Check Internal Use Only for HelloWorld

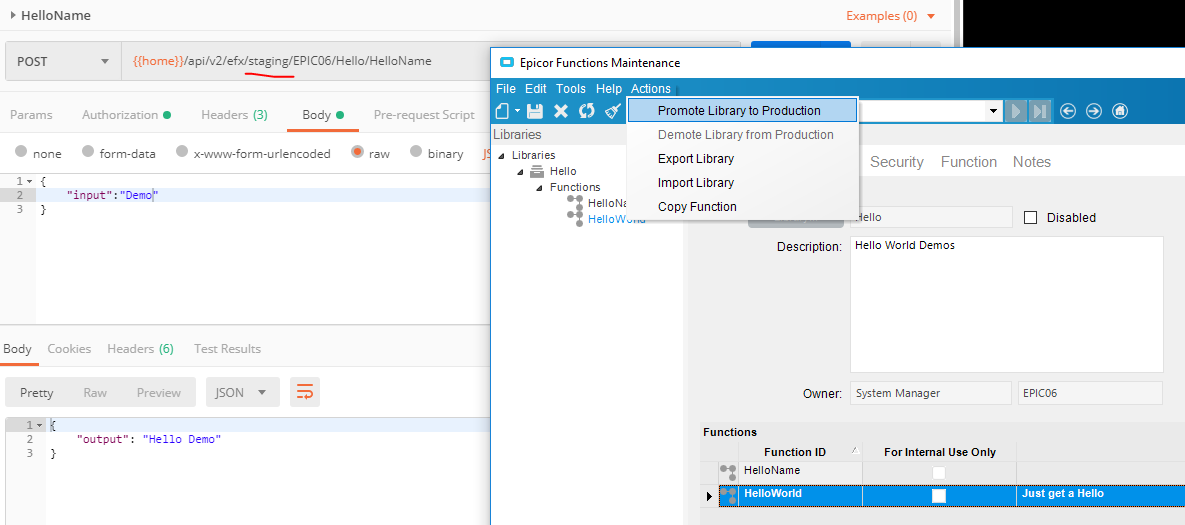click(939, 496)
